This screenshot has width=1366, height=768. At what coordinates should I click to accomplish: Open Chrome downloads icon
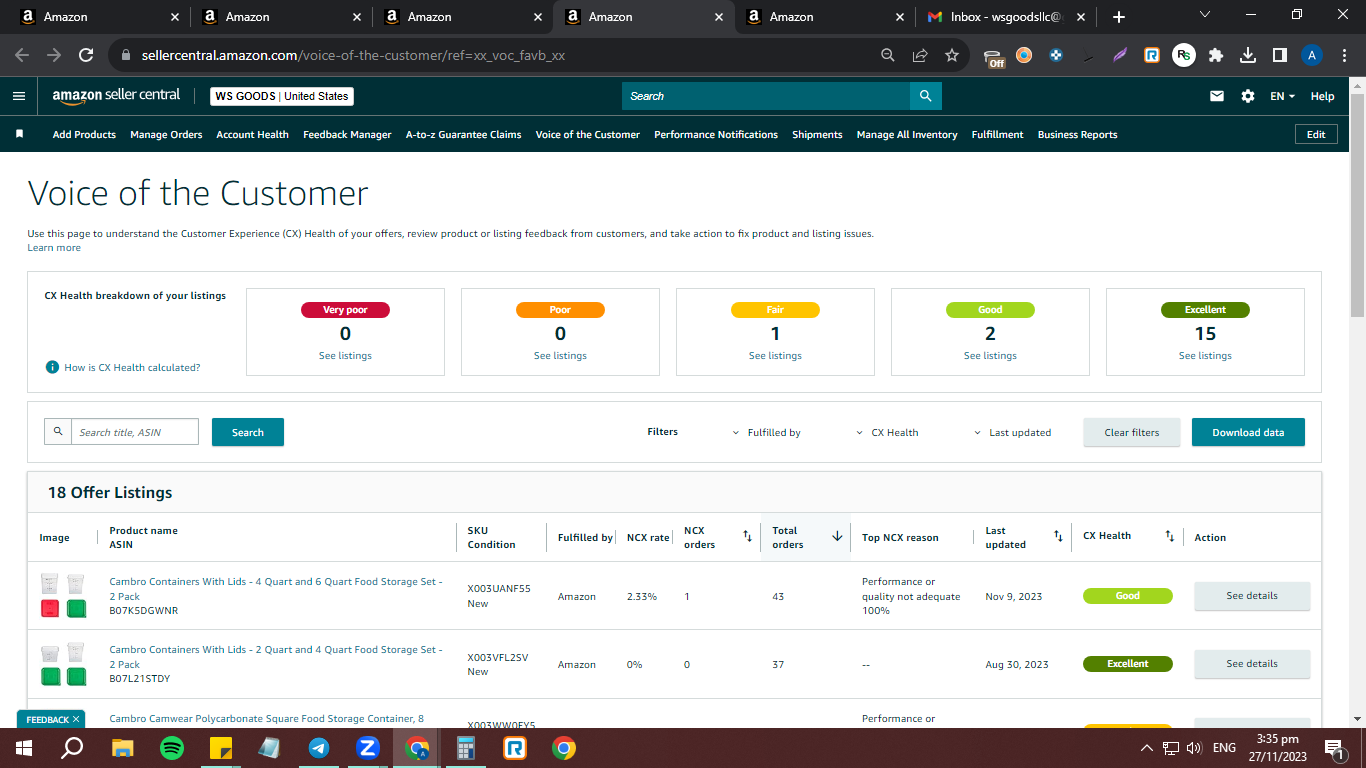point(1248,56)
